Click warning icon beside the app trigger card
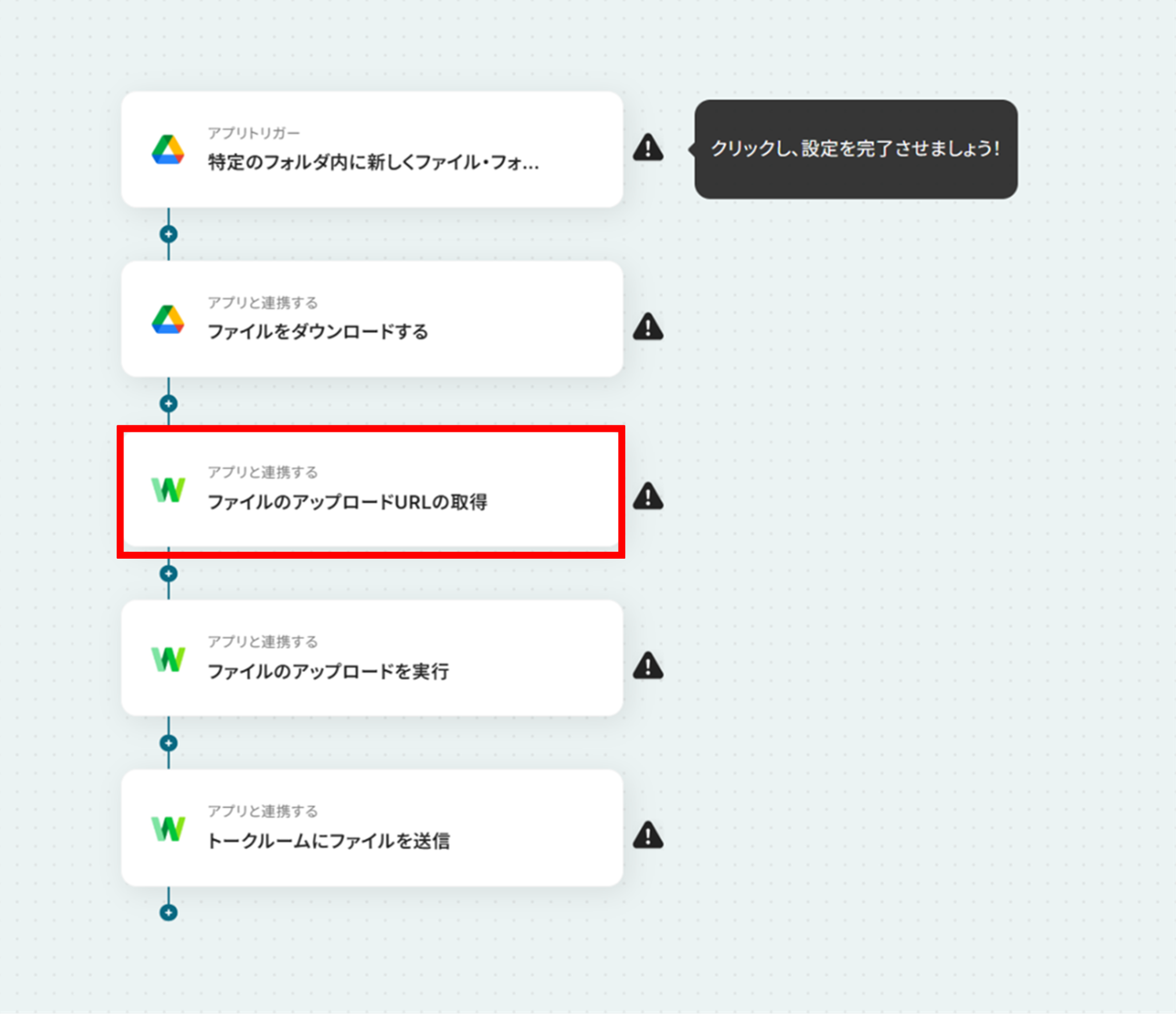Screen dimensions: 1176x1014 [x=648, y=147]
